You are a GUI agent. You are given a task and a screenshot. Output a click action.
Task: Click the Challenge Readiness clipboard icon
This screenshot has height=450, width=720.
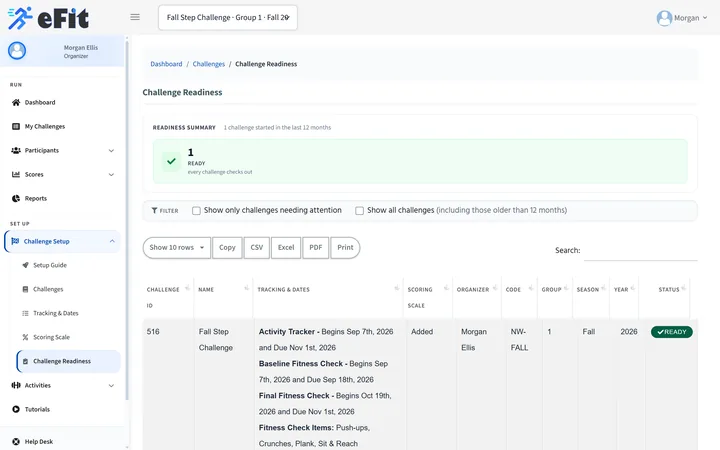[x=25, y=361]
